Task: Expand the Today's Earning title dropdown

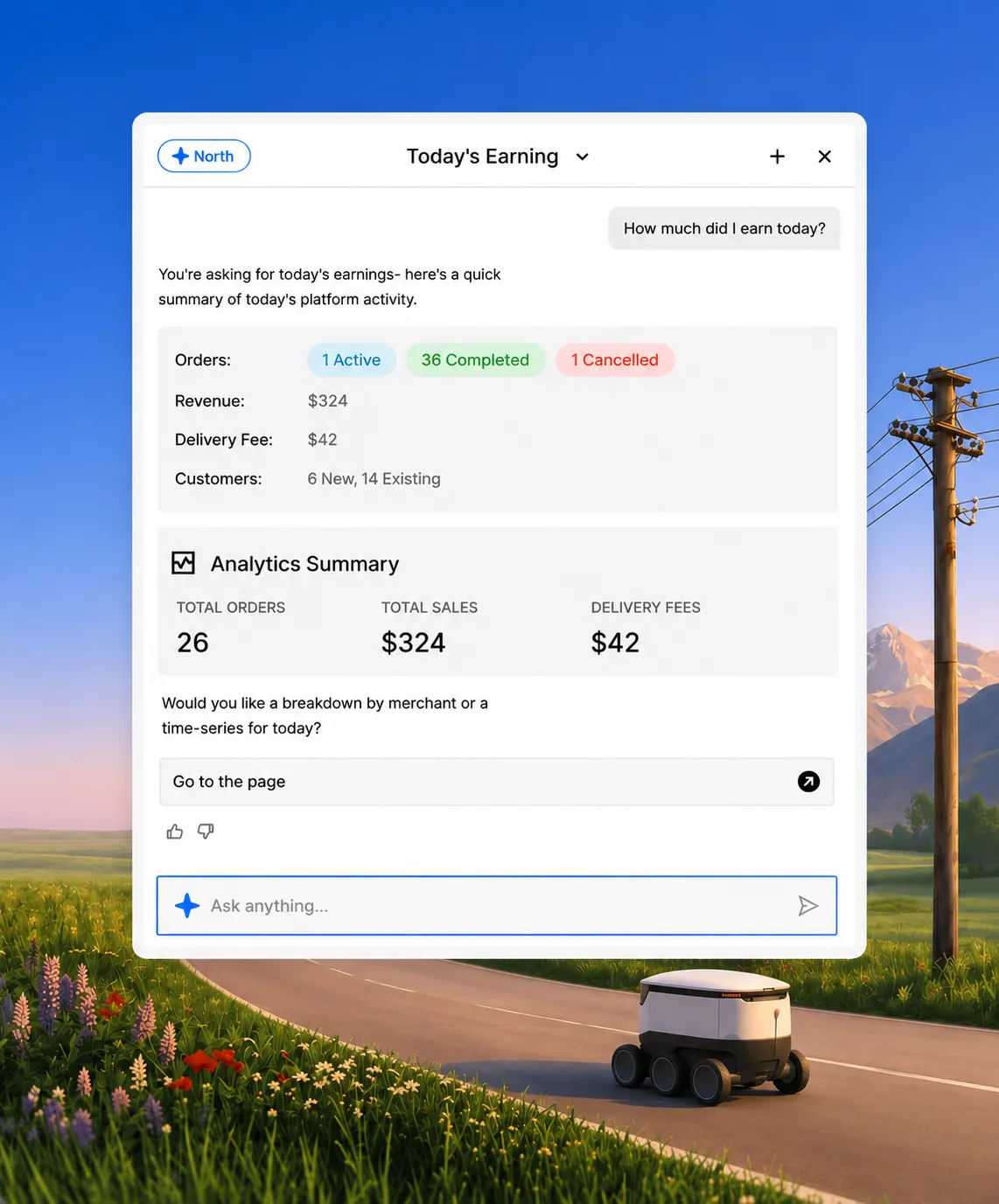Action: [x=583, y=157]
